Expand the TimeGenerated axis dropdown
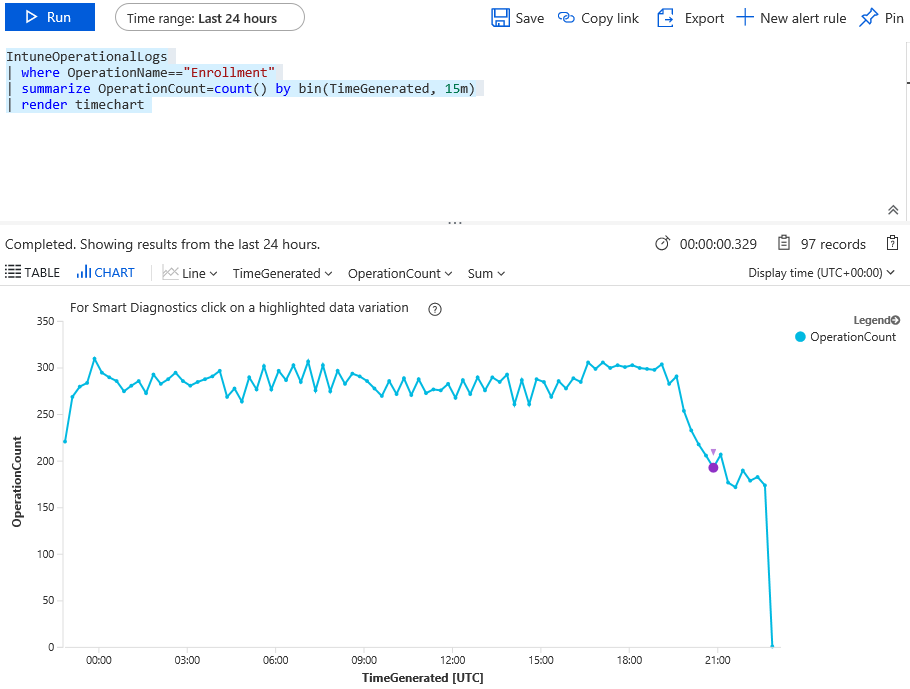This screenshot has height=689, width=910. 283,273
